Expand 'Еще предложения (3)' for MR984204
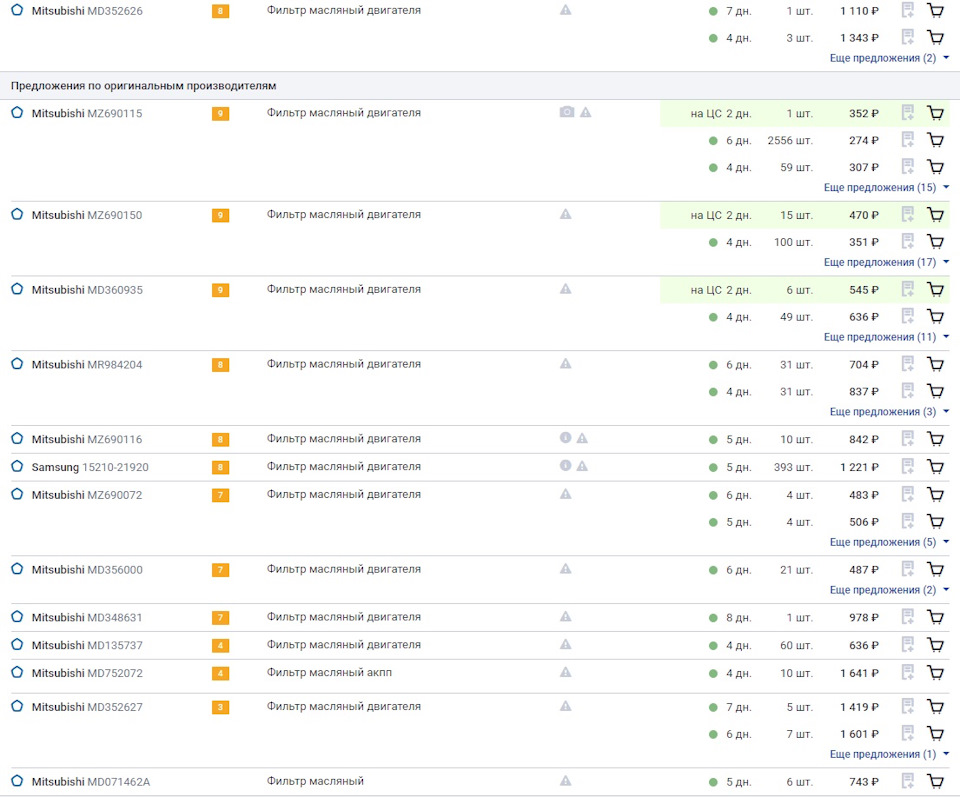The image size is (960, 797). tap(889, 411)
